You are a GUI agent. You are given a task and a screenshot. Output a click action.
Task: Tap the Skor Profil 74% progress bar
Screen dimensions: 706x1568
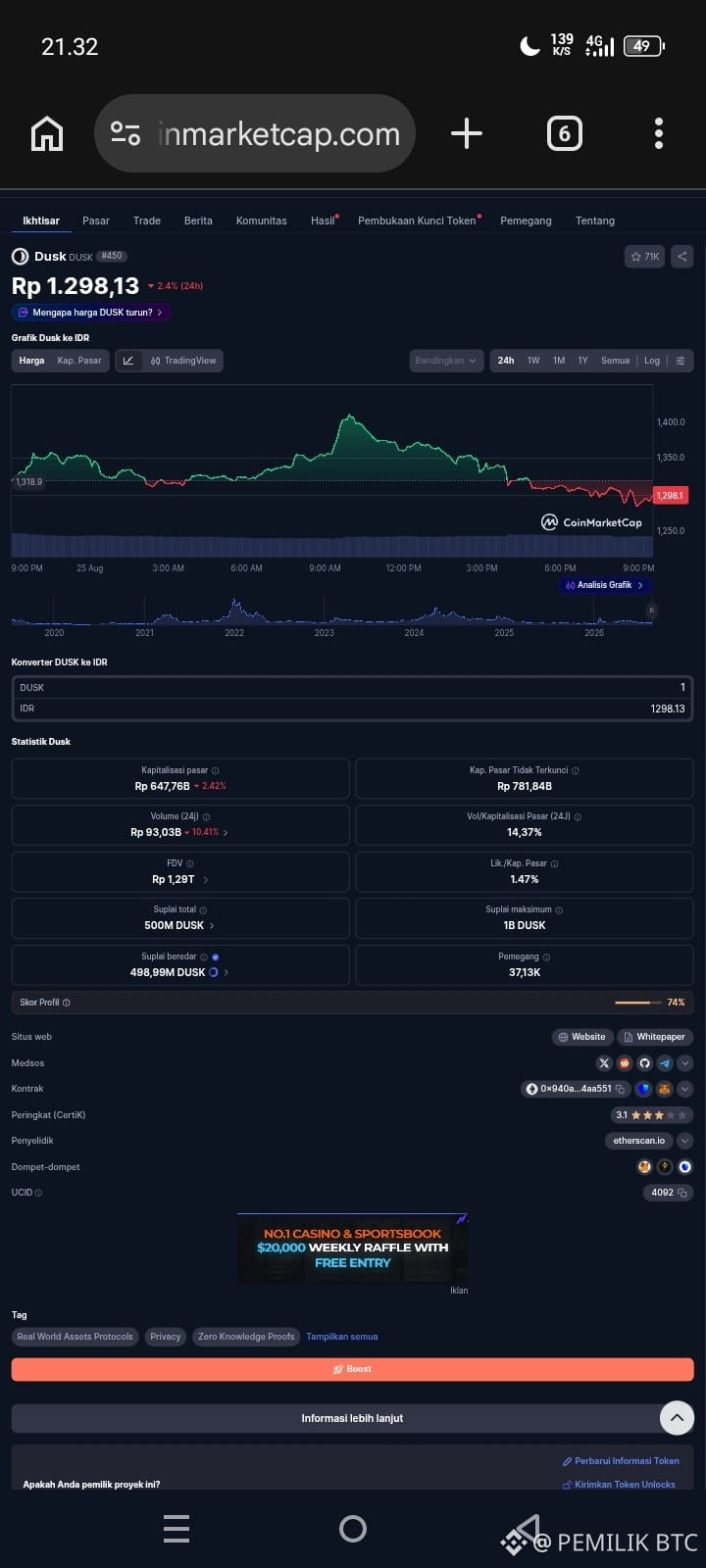coord(637,1003)
